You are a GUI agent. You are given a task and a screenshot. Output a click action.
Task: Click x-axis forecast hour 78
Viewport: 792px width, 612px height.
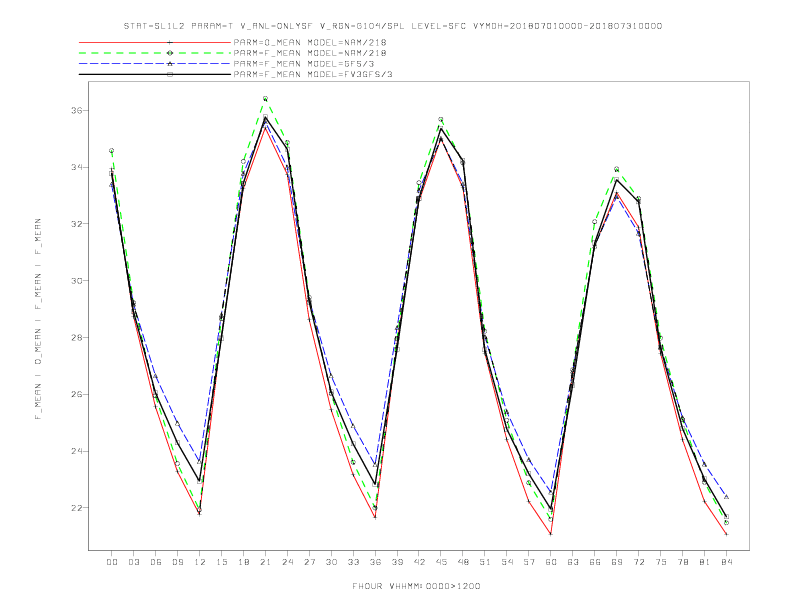tap(683, 562)
